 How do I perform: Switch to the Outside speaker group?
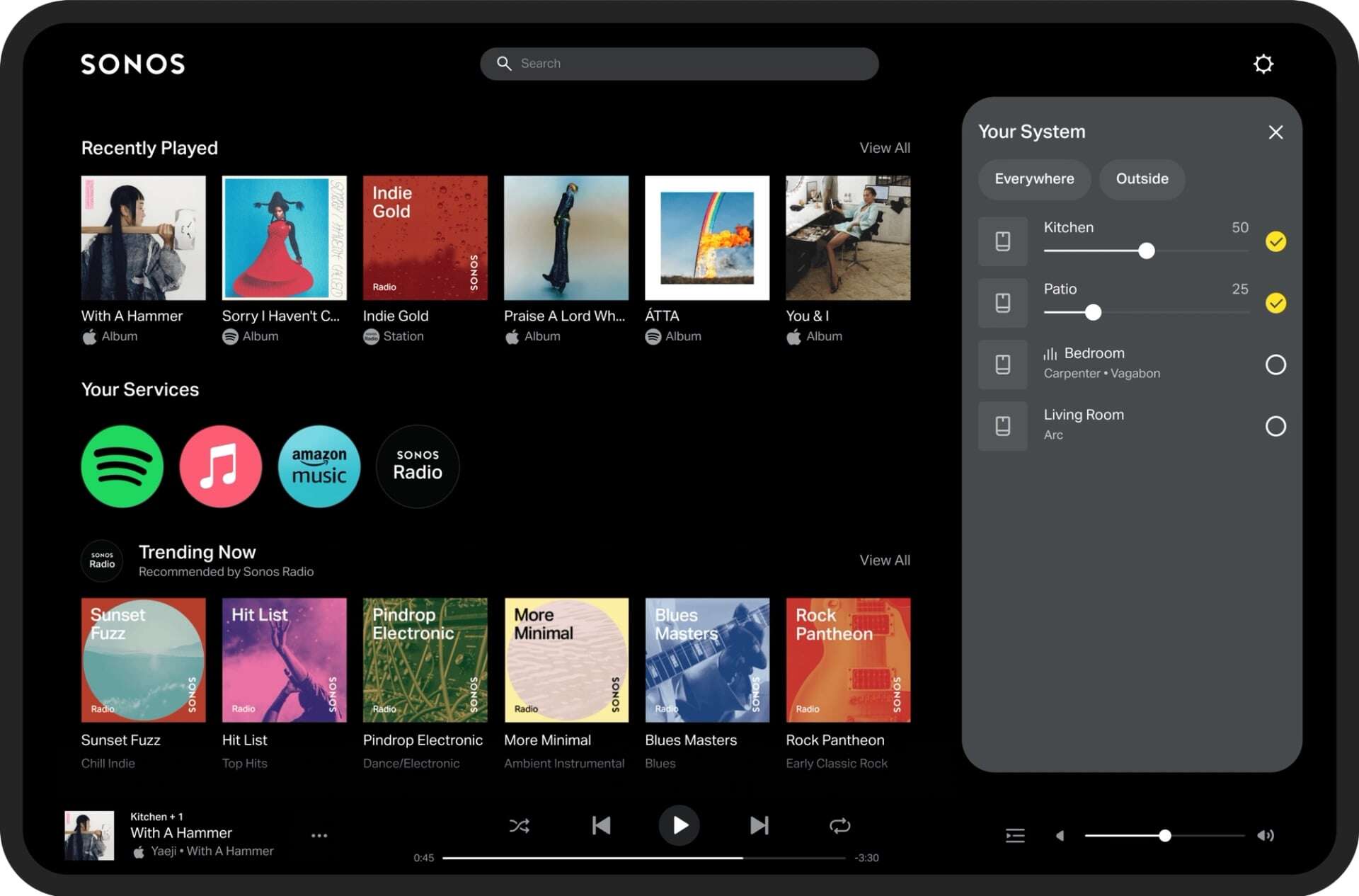coord(1141,179)
